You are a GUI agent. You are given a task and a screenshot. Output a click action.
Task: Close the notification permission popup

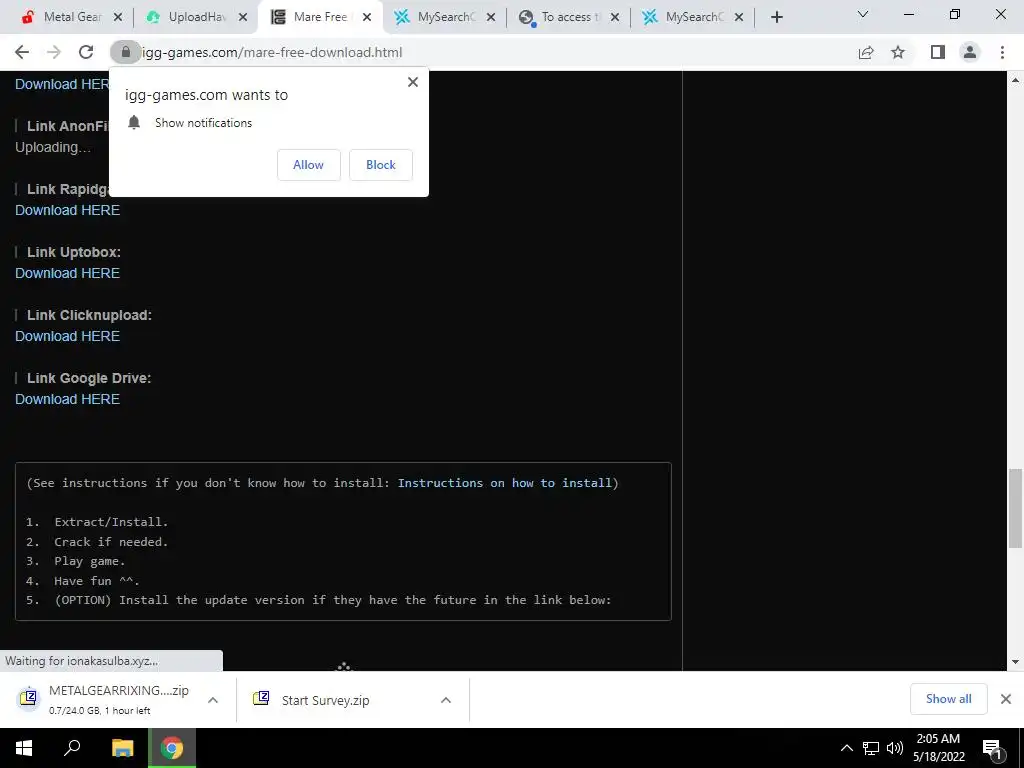pyautogui.click(x=413, y=82)
